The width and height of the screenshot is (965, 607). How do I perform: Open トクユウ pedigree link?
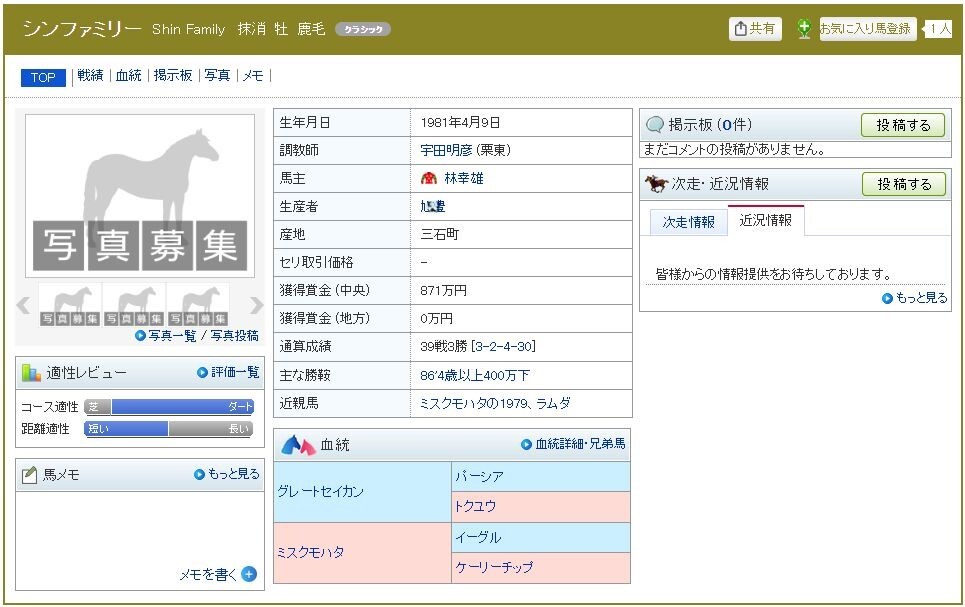point(475,506)
